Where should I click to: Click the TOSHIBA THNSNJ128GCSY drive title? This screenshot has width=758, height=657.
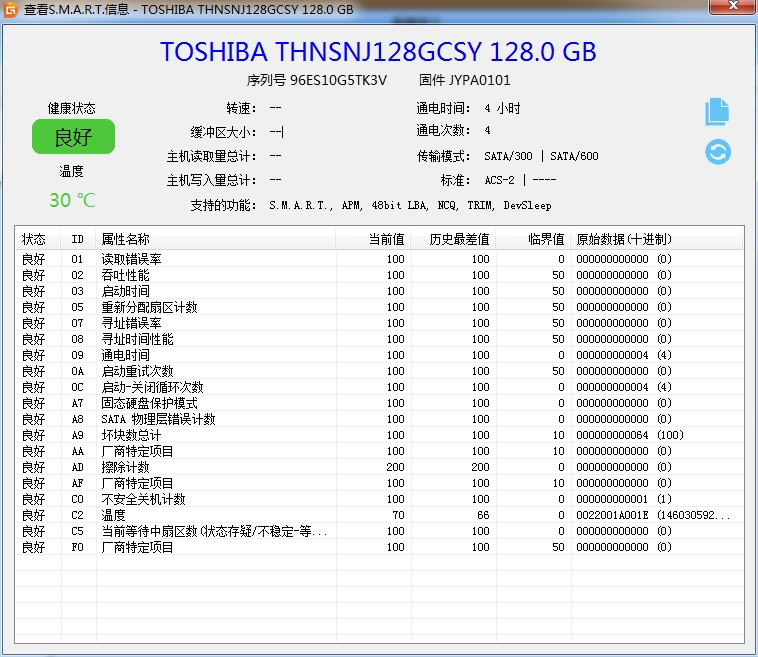click(x=379, y=52)
